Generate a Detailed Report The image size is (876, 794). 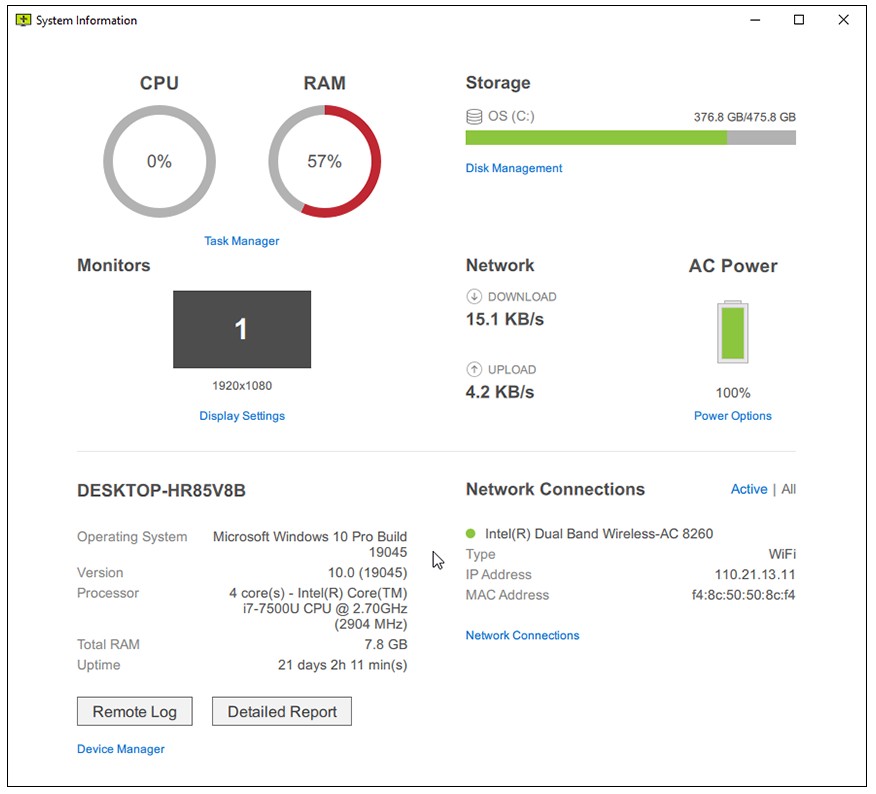pos(281,711)
